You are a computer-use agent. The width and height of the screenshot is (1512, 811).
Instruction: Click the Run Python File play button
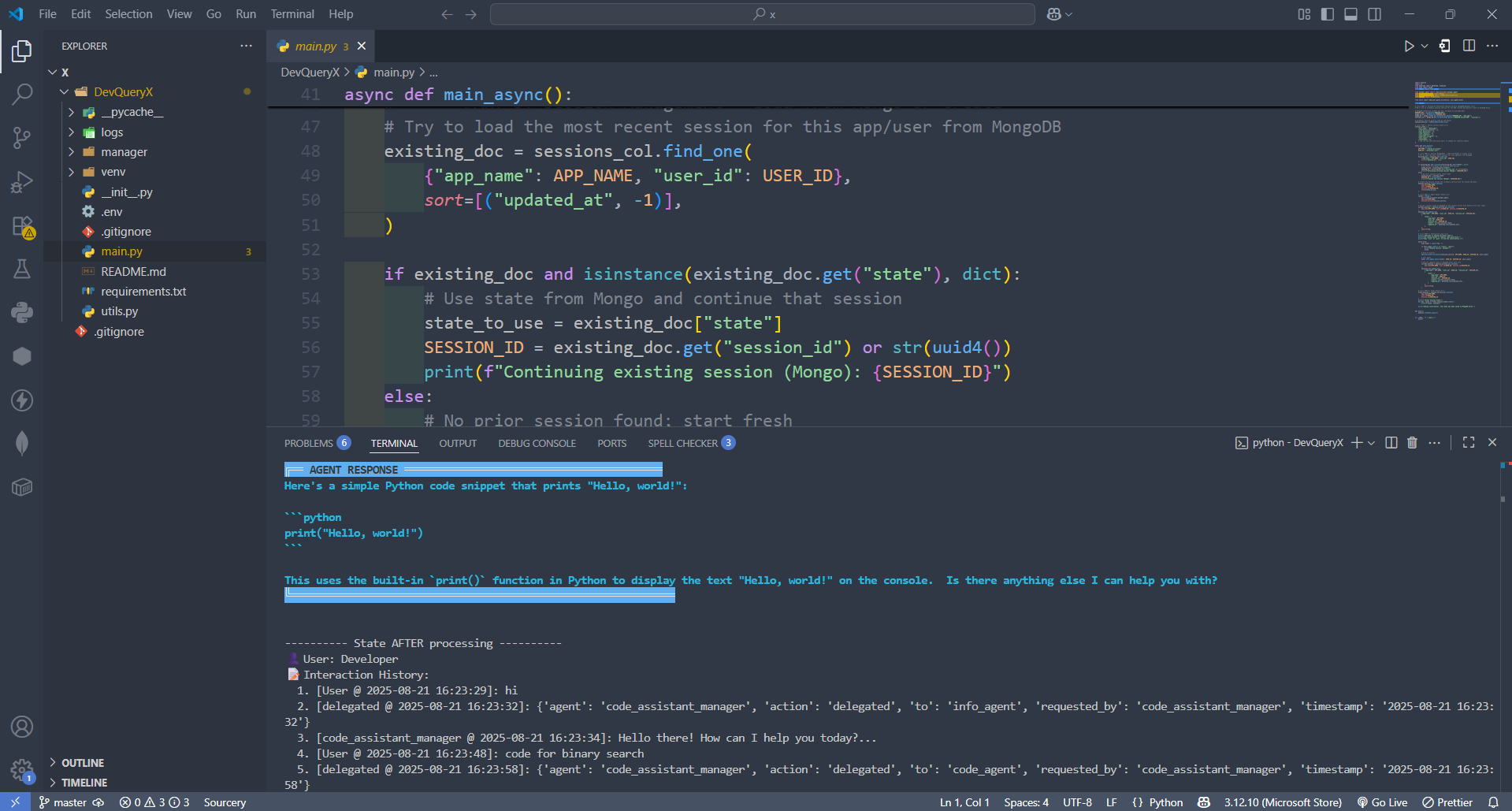1409,47
